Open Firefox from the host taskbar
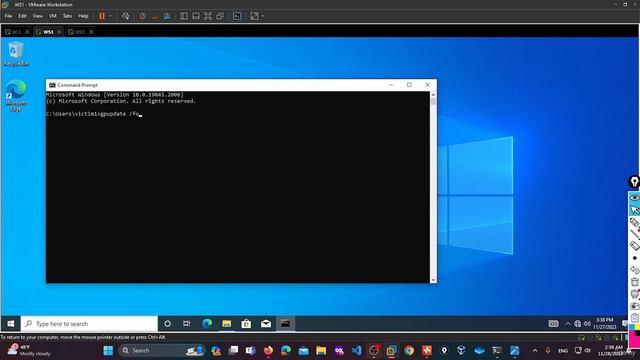The height and width of the screenshot is (360, 640). click(268, 351)
